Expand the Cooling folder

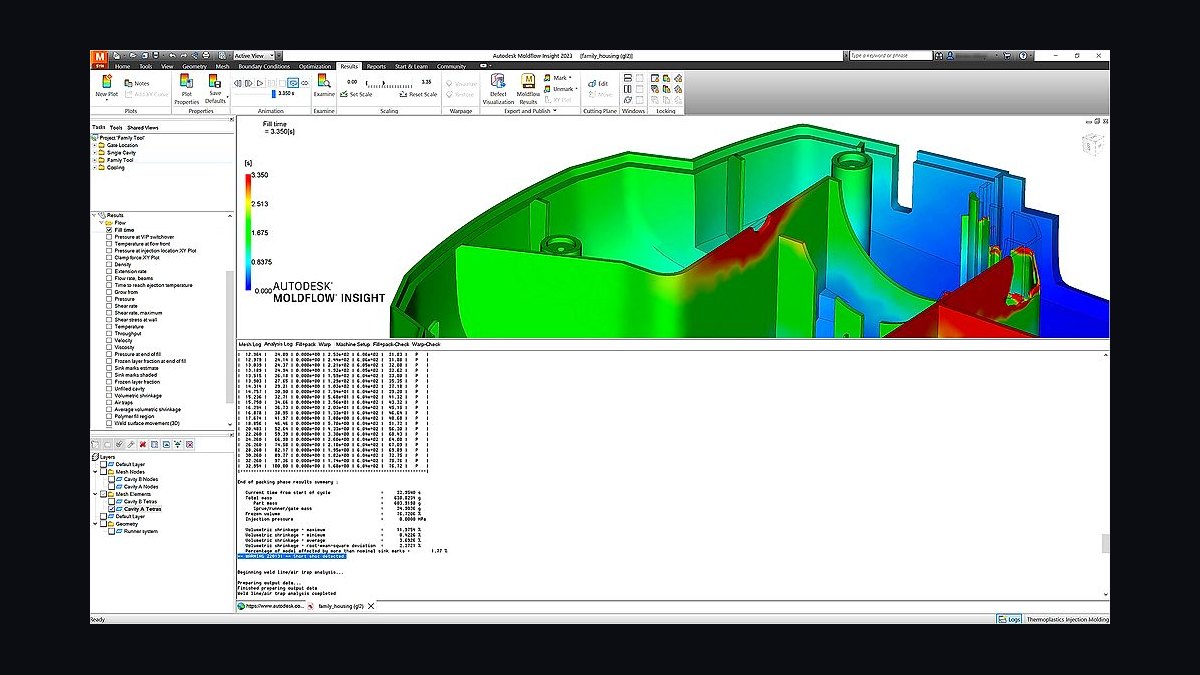(x=95, y=167)
